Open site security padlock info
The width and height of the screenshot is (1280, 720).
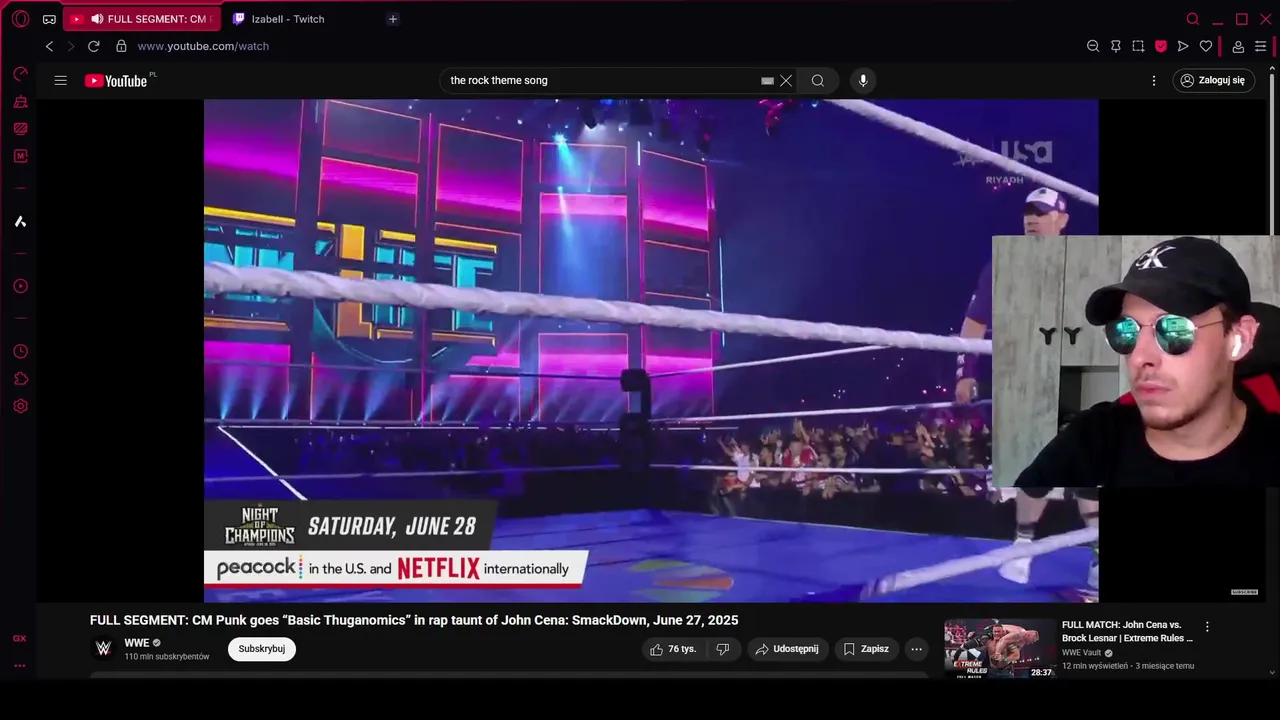(121, 46)
